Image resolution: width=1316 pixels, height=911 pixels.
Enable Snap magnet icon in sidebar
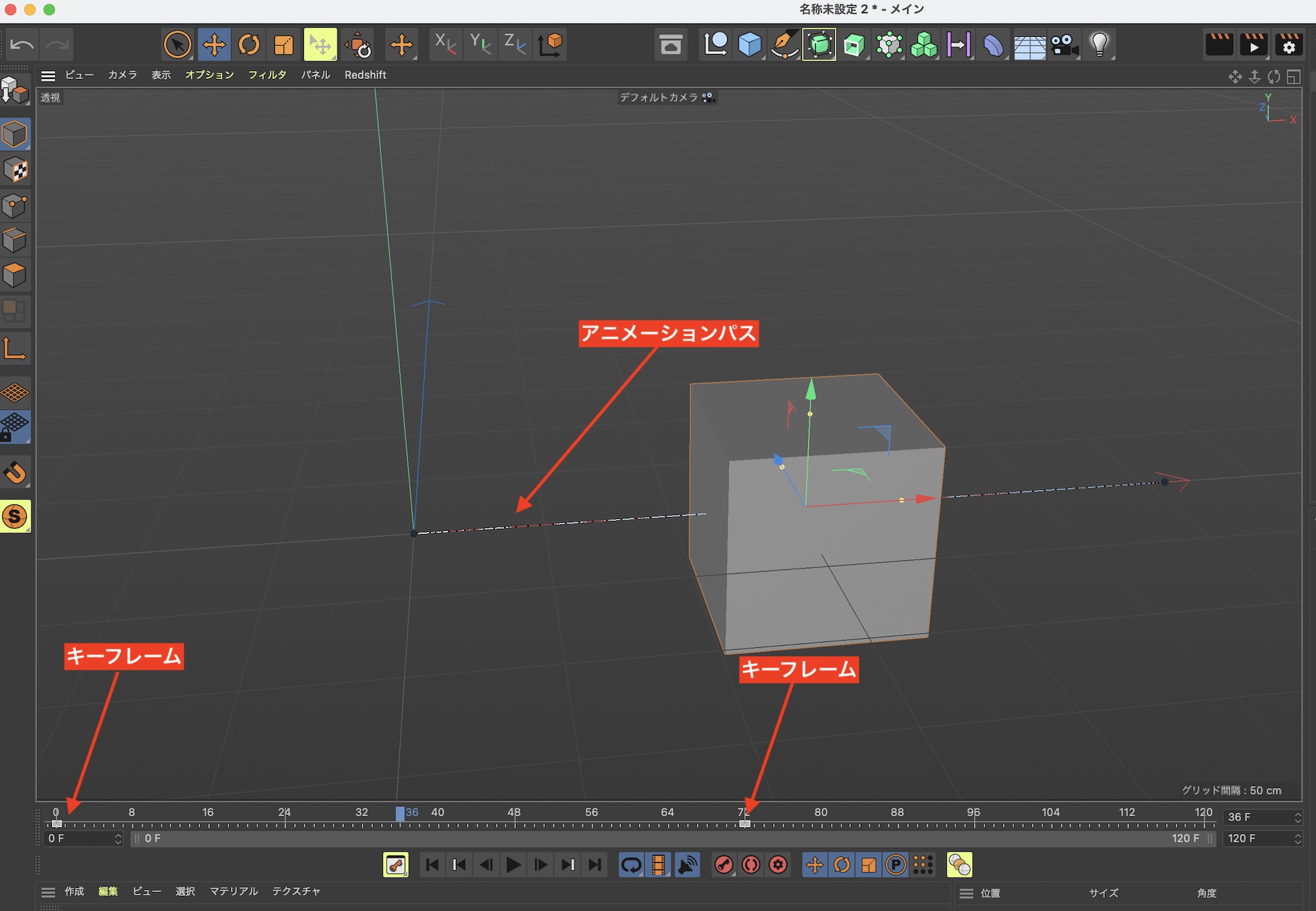pyautogui.click(x=15, y=472)
